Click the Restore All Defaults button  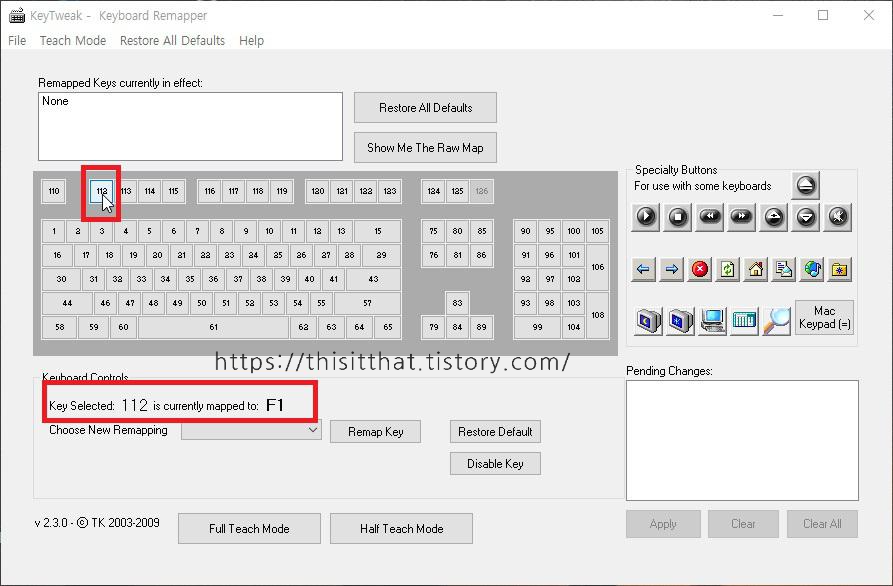[x=425, y=108]
